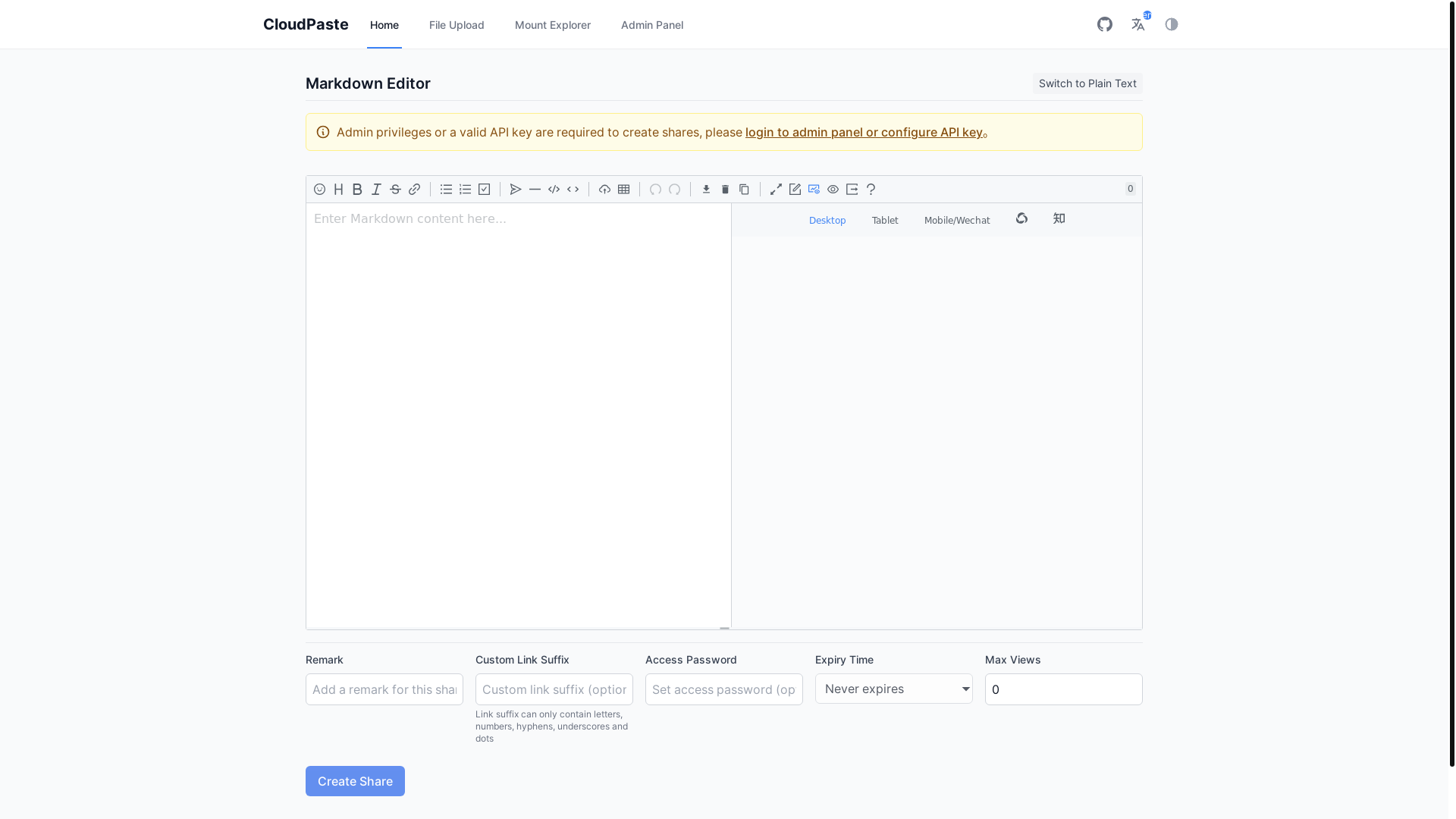Focus the Access Password field

(724, 689)
